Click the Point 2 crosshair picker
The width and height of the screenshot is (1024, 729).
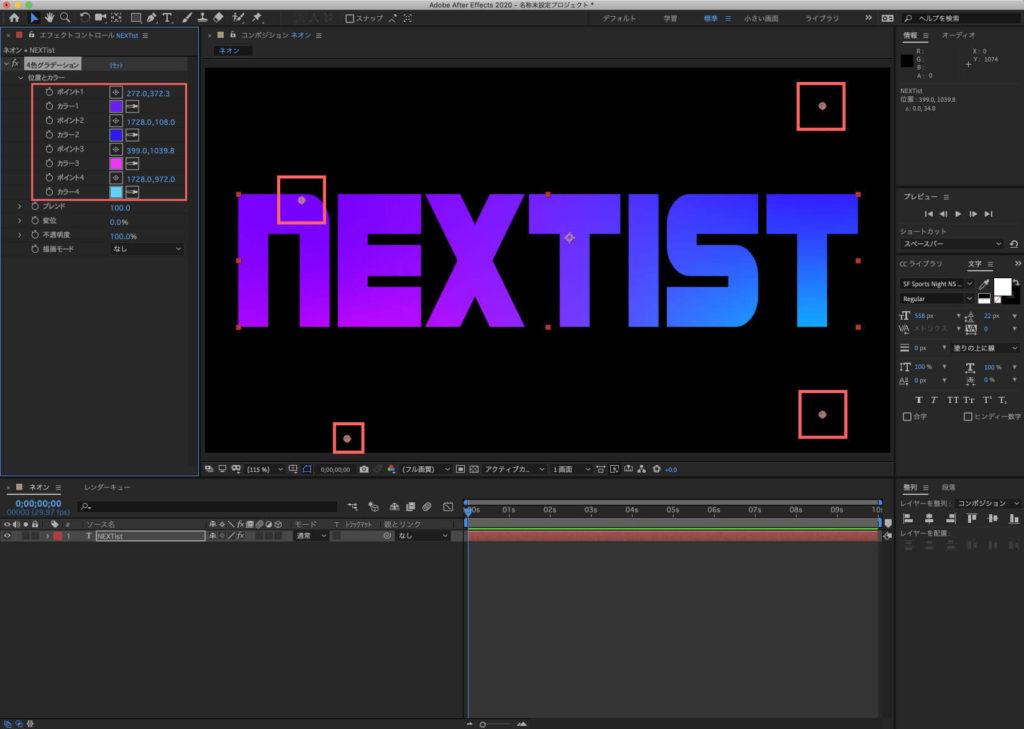(116, 121)
